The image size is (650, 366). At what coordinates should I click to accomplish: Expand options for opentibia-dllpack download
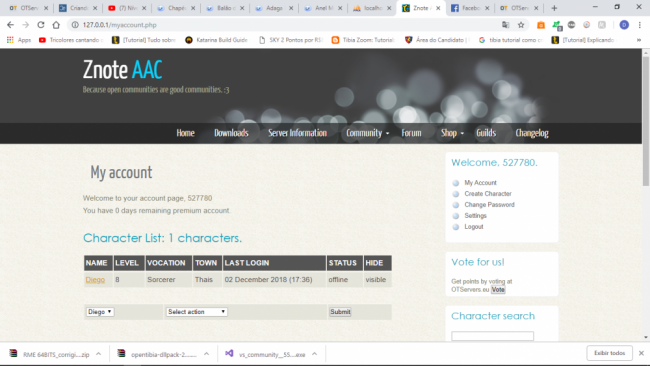pos(206,354)
